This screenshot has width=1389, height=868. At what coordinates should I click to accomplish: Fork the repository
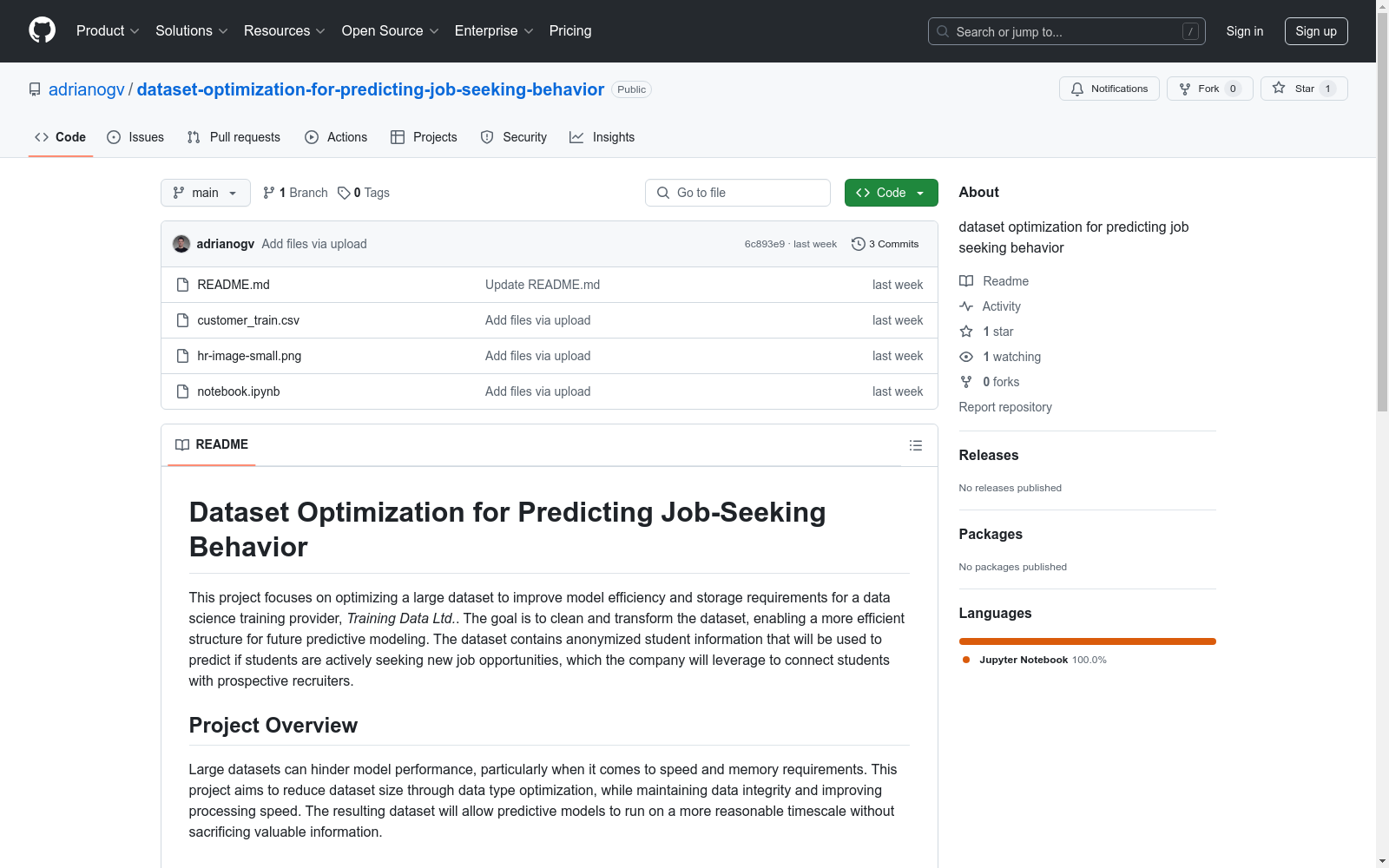(x=1210, y=89)
